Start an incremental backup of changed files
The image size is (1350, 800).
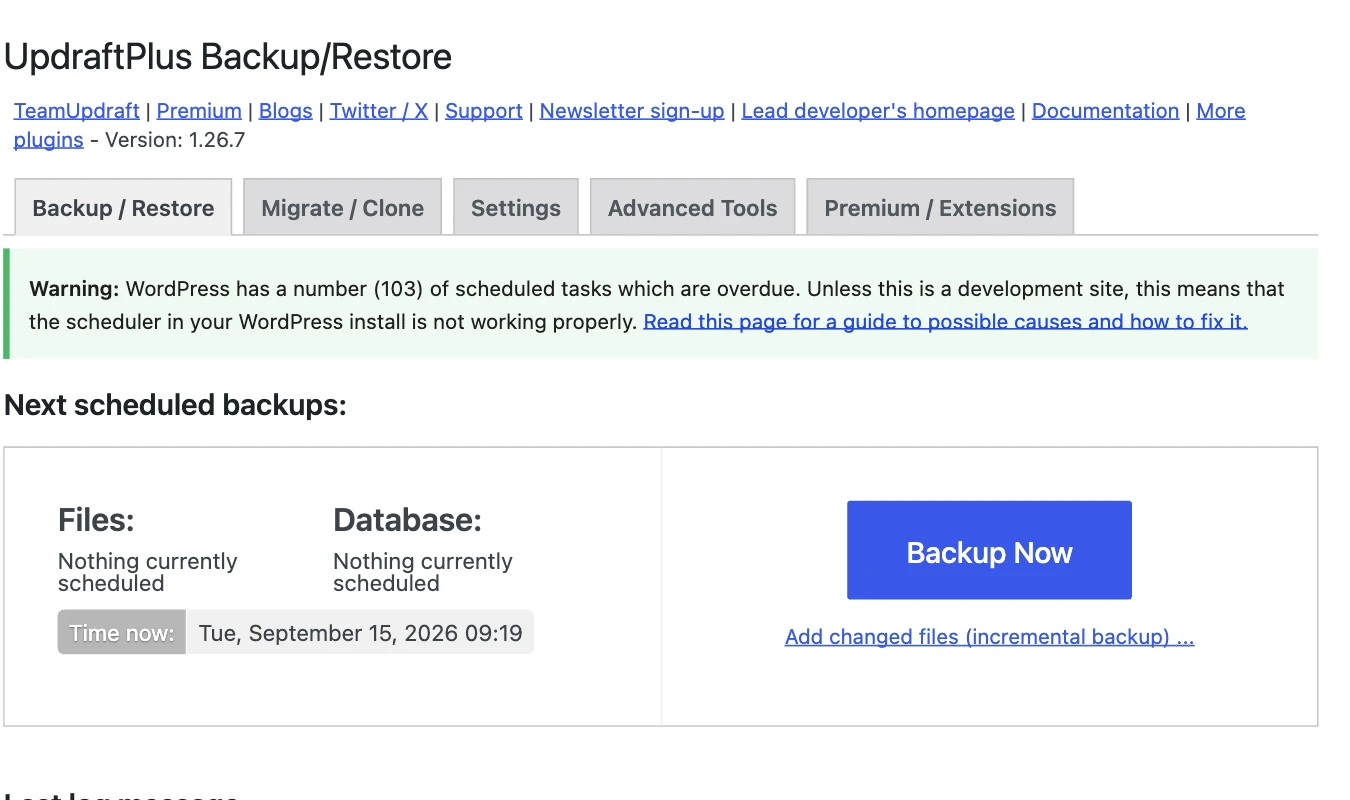(x=989, y=637)
